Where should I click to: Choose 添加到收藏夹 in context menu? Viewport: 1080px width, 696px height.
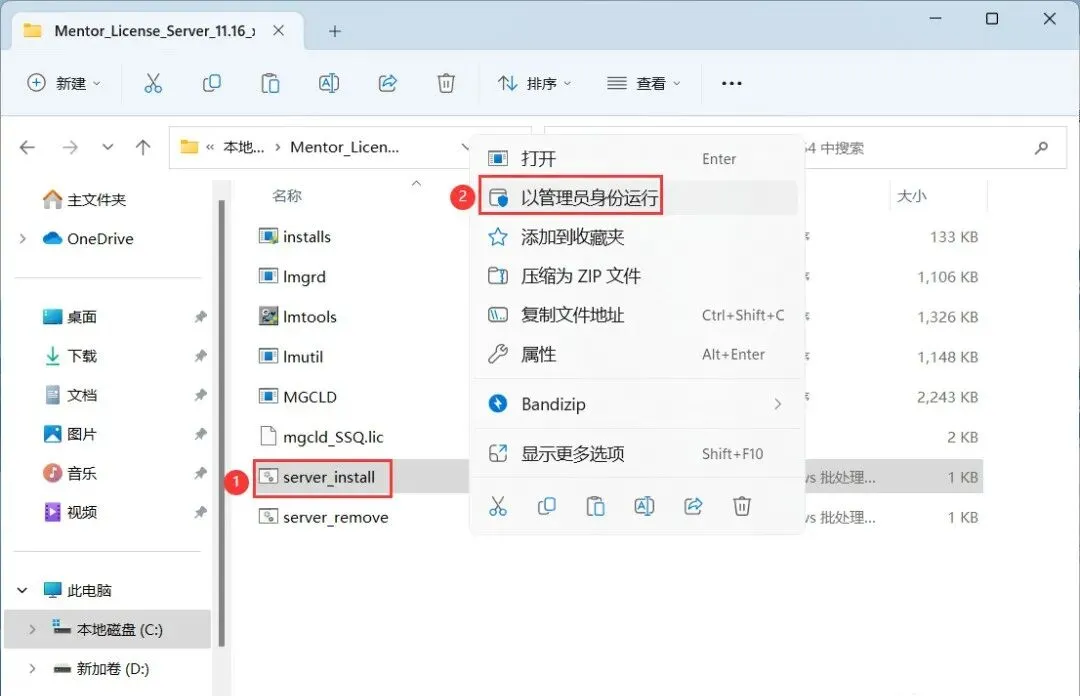click(x=636, y=237)
